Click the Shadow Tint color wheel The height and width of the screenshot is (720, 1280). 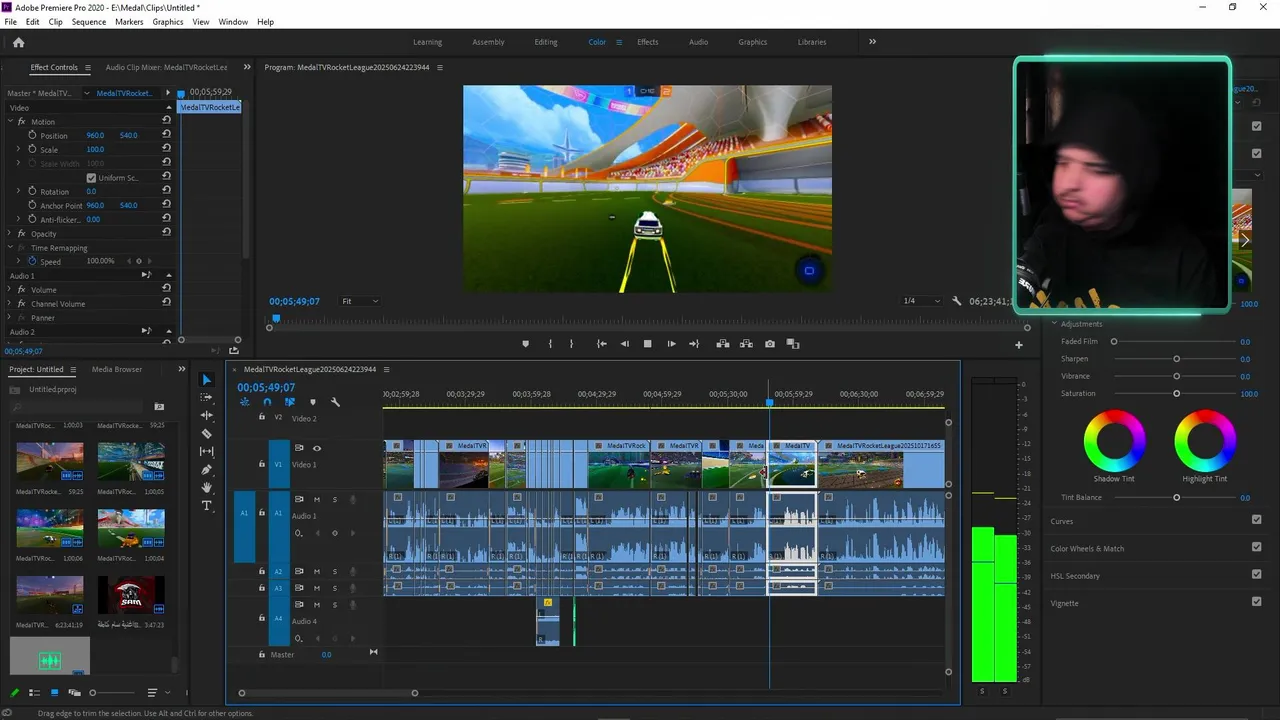tap(1115, 440)
